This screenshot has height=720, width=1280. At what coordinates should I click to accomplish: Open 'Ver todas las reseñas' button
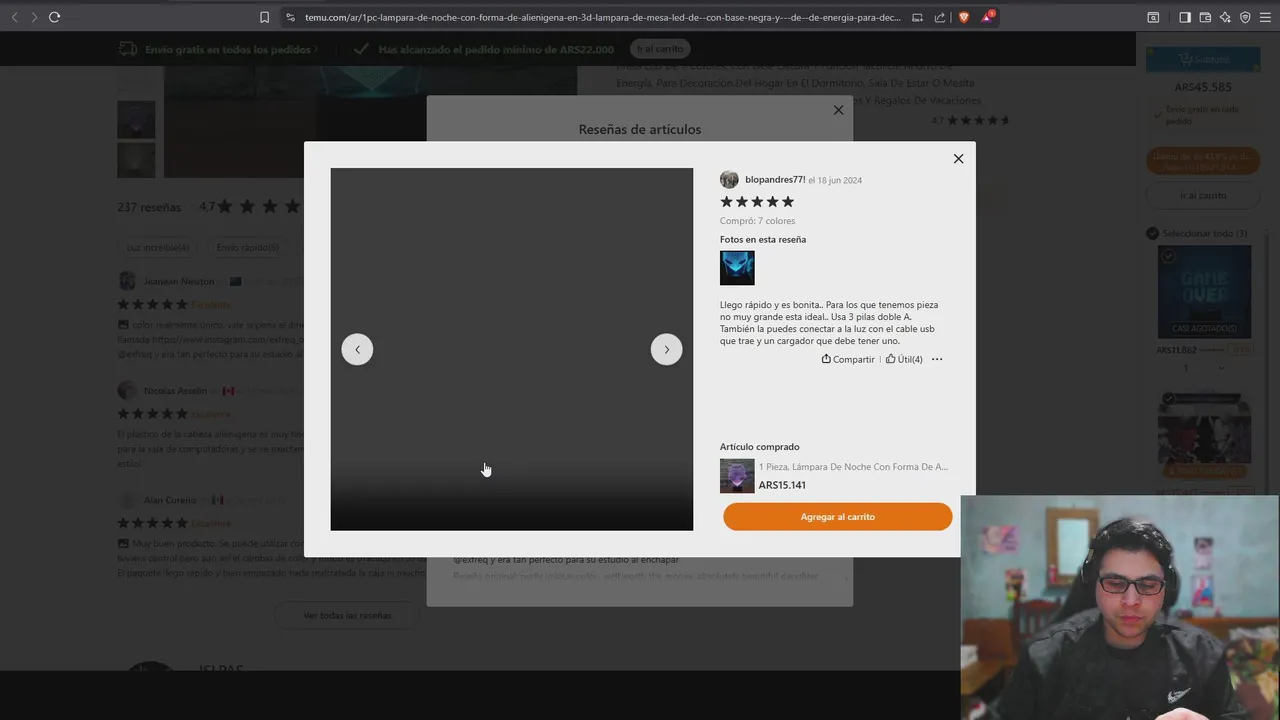347,615
